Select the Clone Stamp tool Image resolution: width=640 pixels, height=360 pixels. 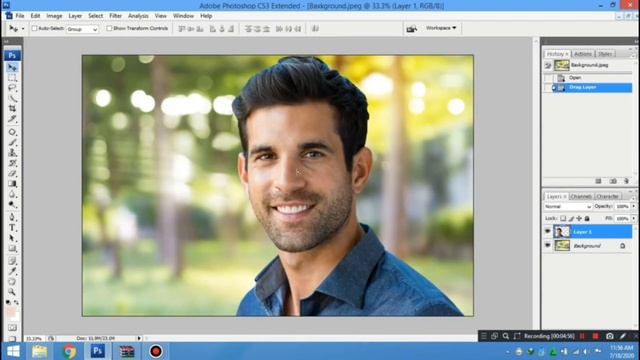(12, 153)
